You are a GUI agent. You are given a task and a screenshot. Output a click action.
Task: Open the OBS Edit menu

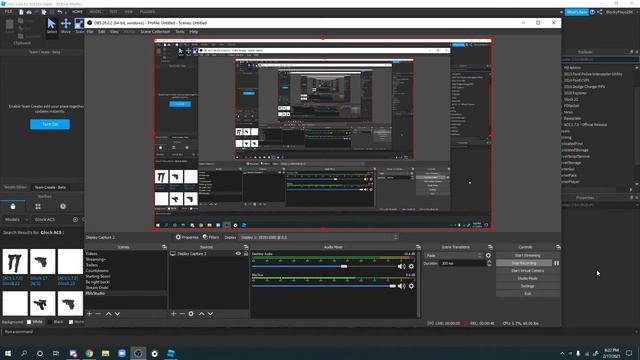tap(102, 31)
